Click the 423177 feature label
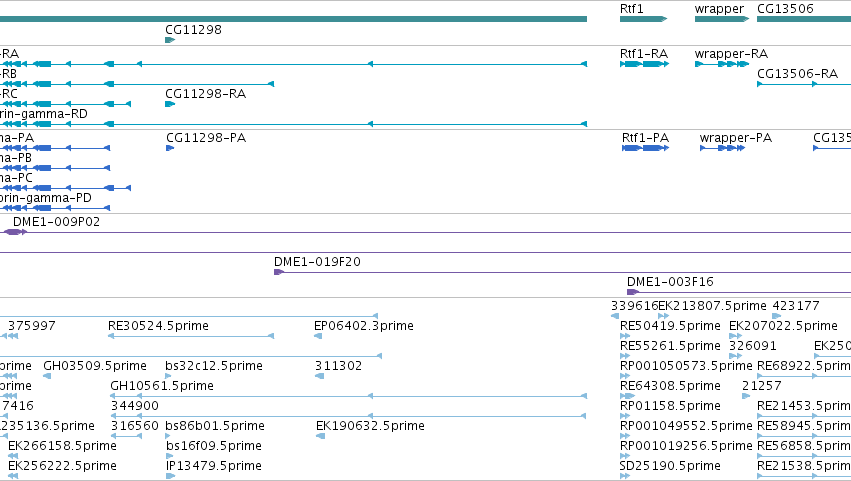 coord(796,306)
